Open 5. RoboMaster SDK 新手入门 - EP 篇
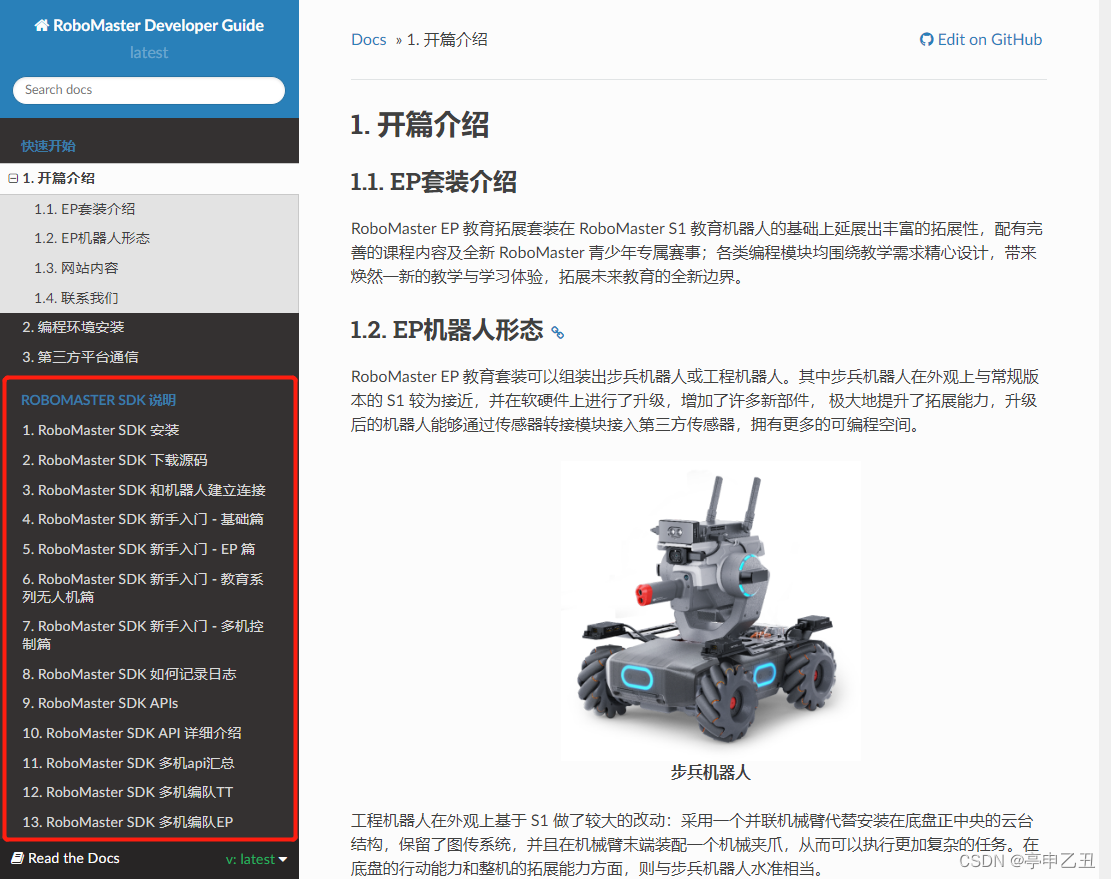The width and height of the screenshot is (1111, 879). [x=139, y=549]
